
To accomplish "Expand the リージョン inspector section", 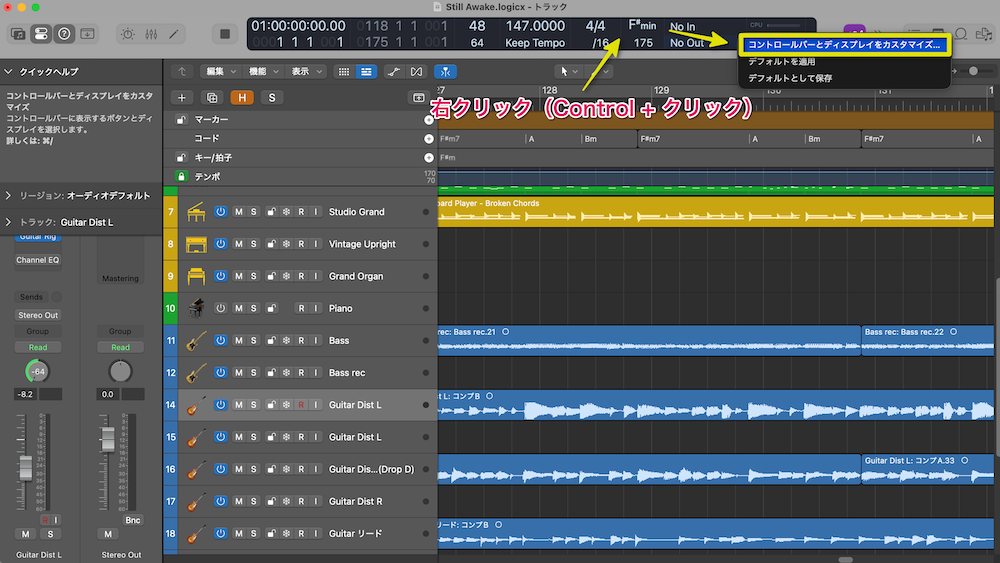I will pyautogui.click(x=9, y=195).
